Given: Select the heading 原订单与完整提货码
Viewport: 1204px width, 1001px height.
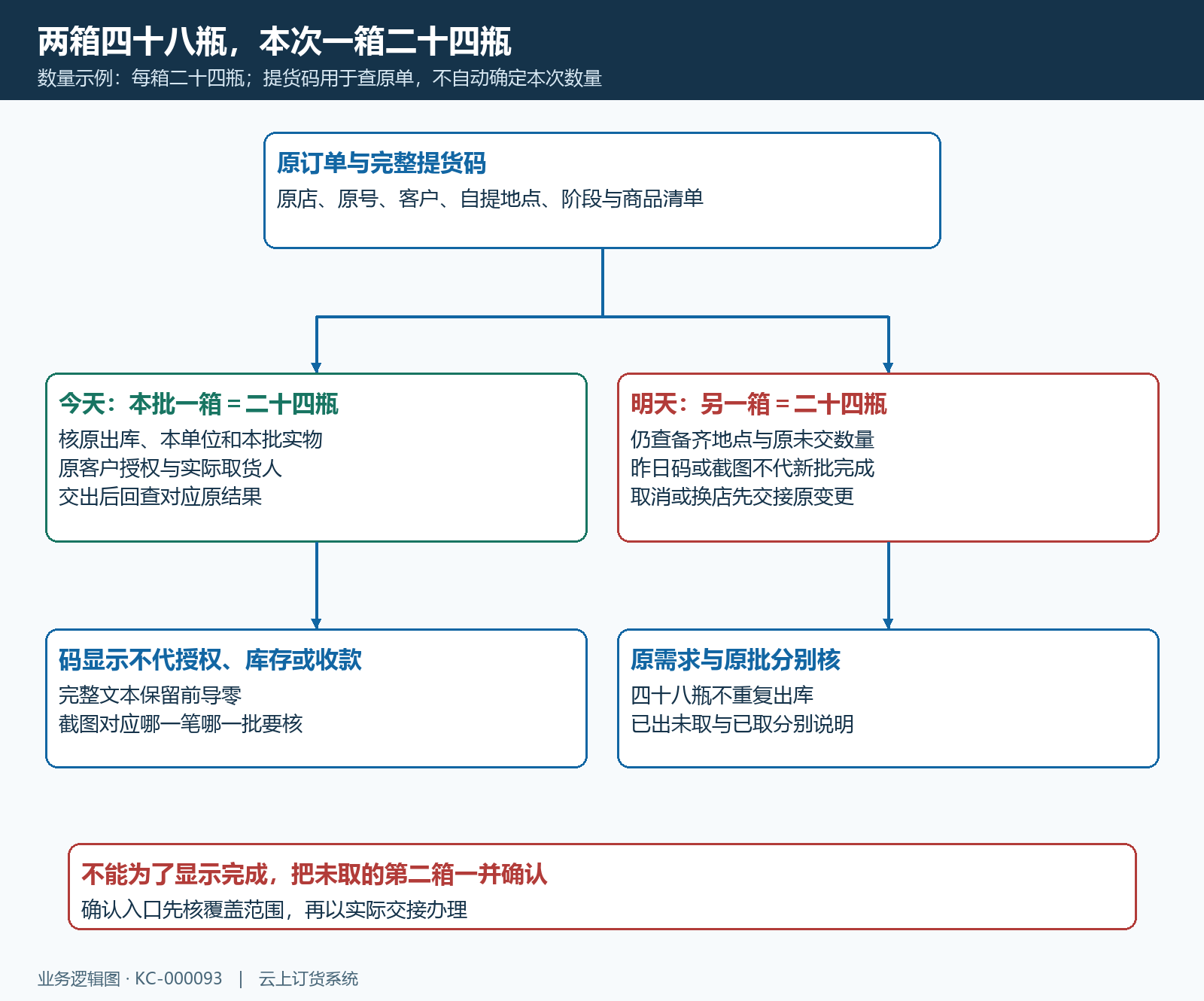Looking at the screenshot, I should 382,163.
